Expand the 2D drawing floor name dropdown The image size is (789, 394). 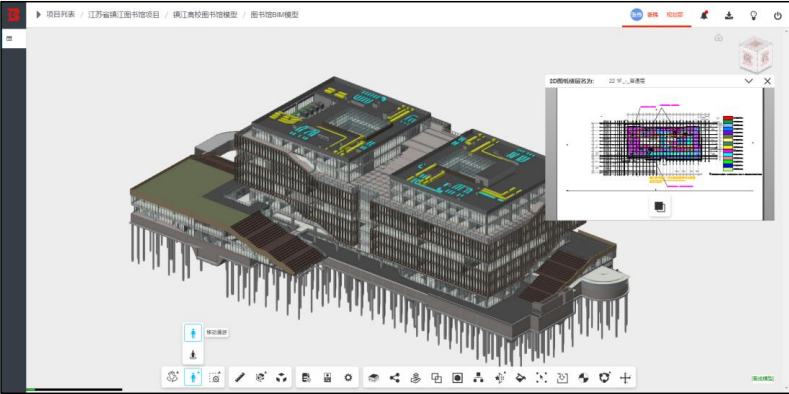point(749,81)
